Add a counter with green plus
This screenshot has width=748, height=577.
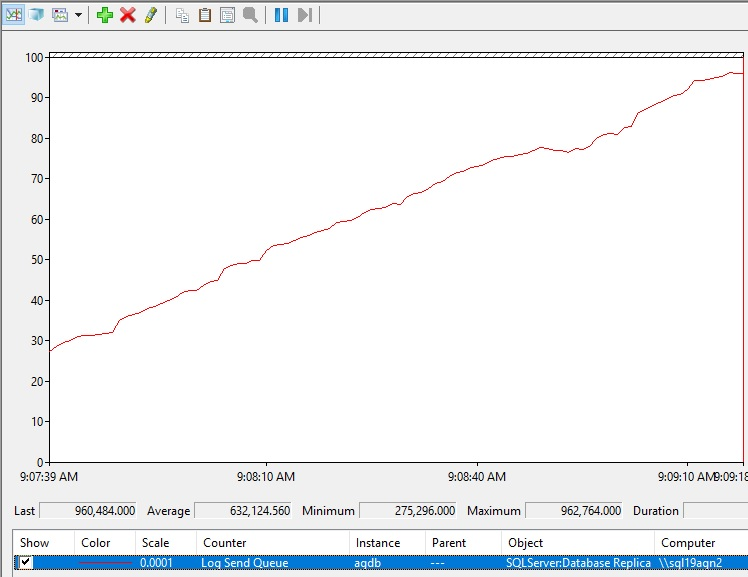[x=105, y=15]
